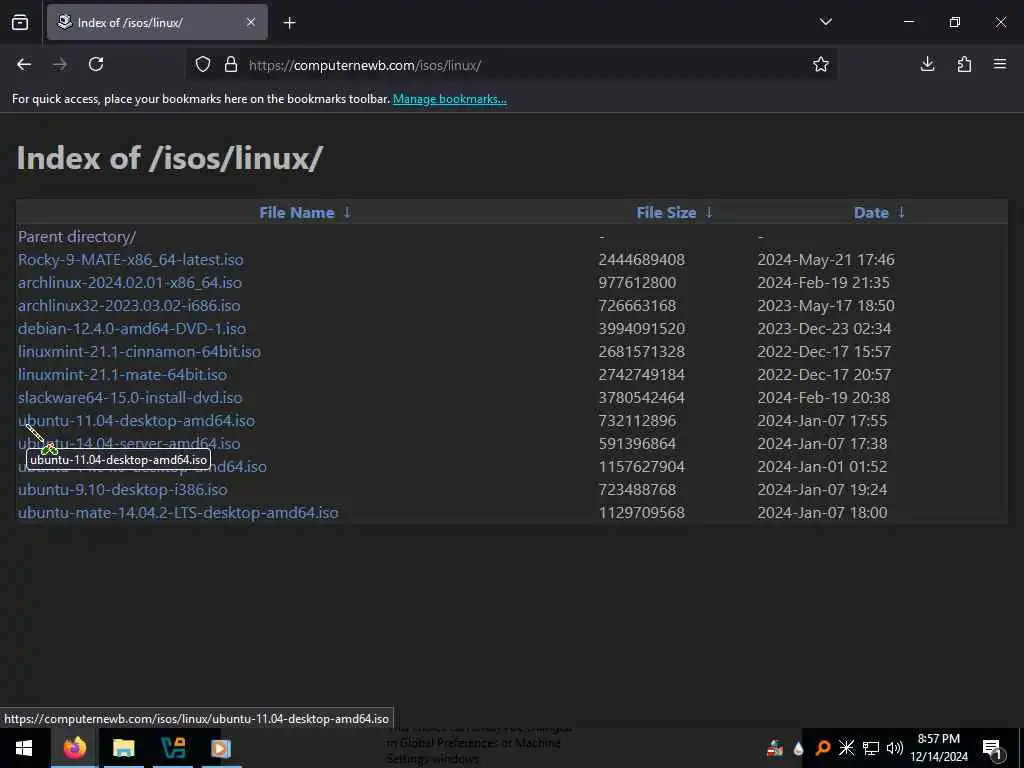The width and height of the screenshot is (1024, 768).
Task: Download Rocky-9-MATE-x86_64-latest.iso
Action: click(x=131, y=259)
